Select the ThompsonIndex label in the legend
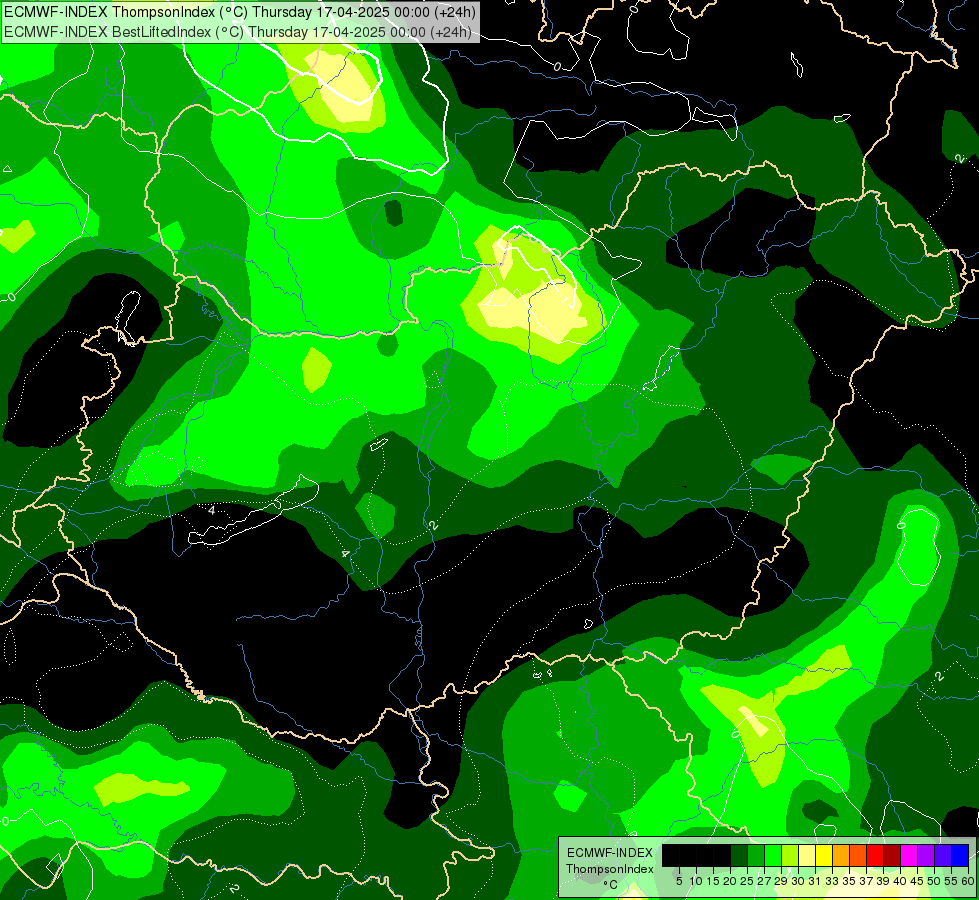The width and height of the screenshot is (979, 900). point(610,869)
